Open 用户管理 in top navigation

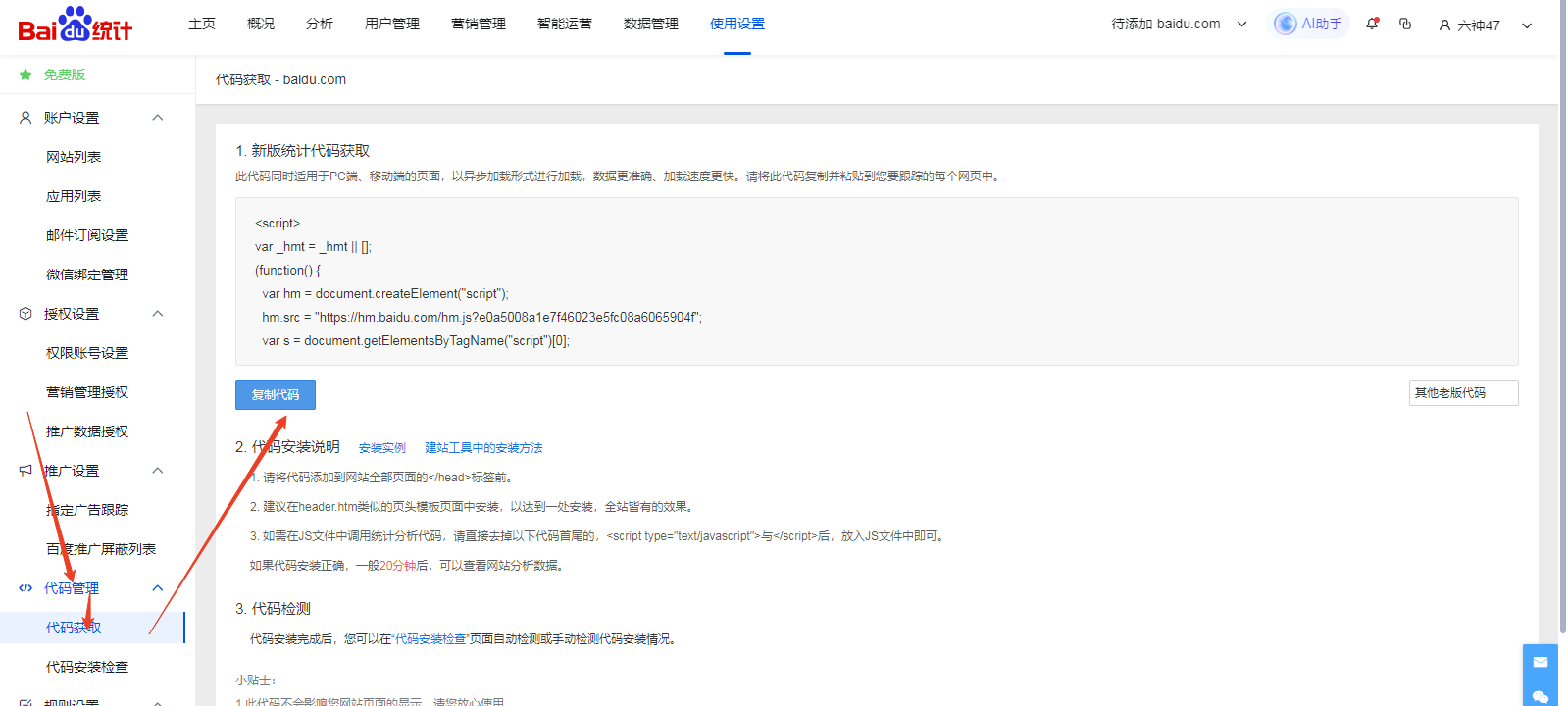(x=392, y=24)
